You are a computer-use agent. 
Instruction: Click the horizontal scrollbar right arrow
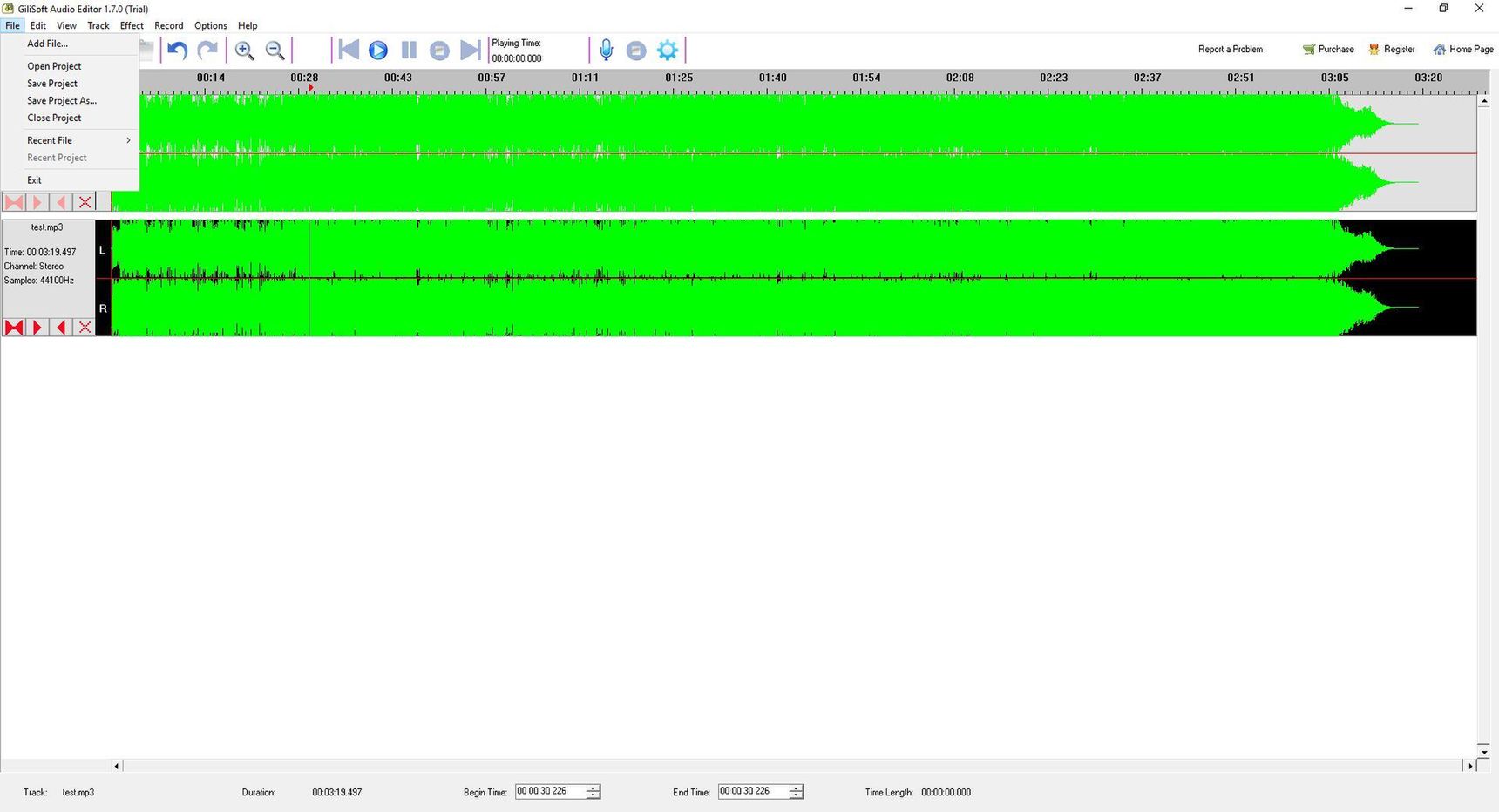tap(1470, 766)
